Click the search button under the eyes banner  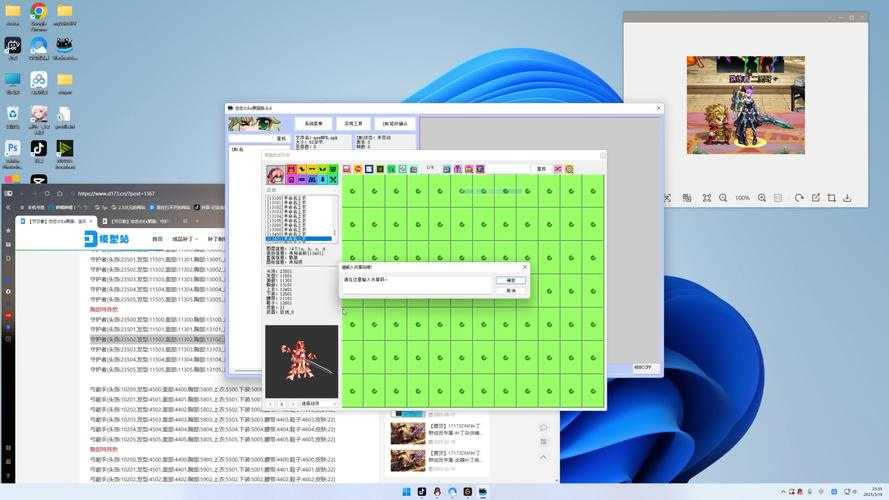click(281, 138)
